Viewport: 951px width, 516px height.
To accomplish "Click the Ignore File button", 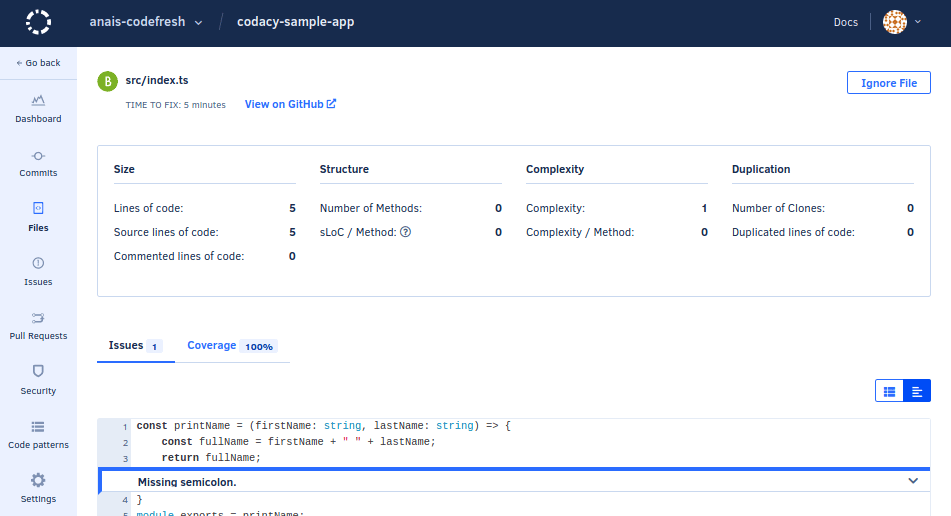I will tap(888, 83).
